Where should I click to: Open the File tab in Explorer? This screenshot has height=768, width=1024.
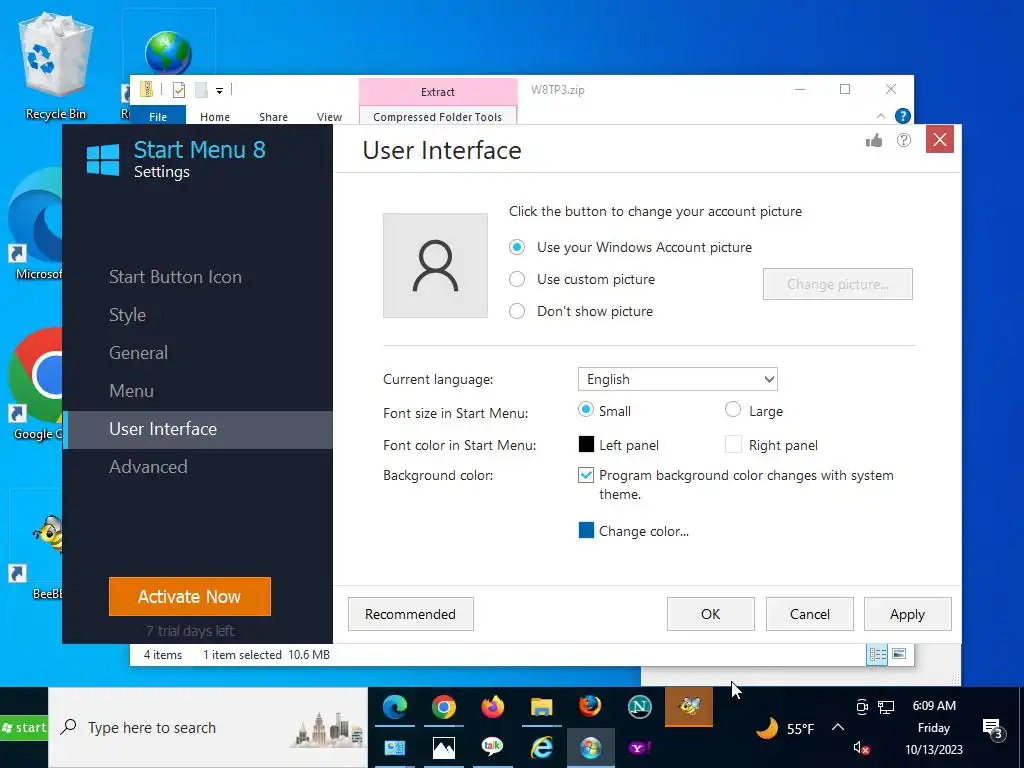158,116
